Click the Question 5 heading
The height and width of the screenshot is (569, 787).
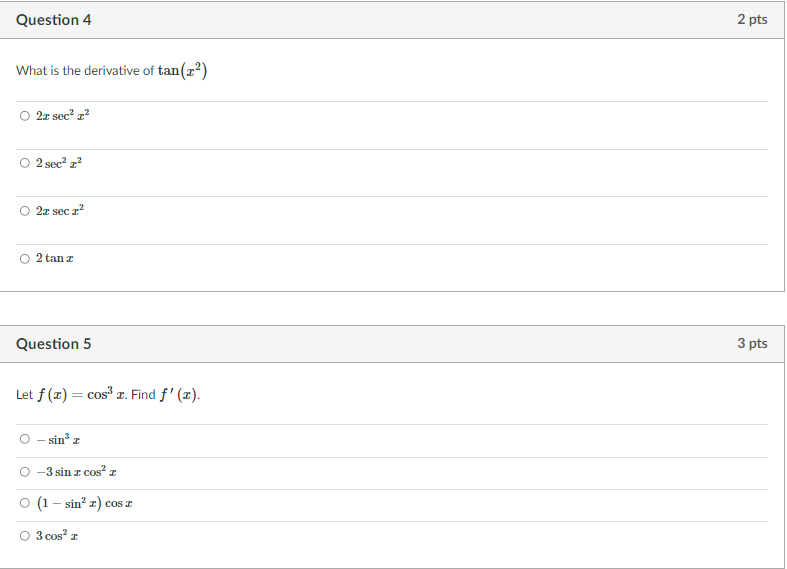tap(54, 344)
